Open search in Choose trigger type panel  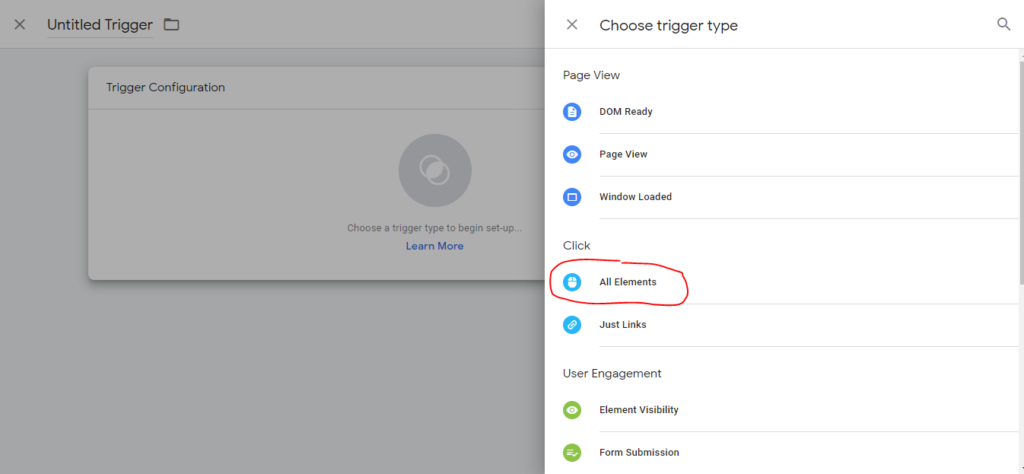(x=1003, y=25)
